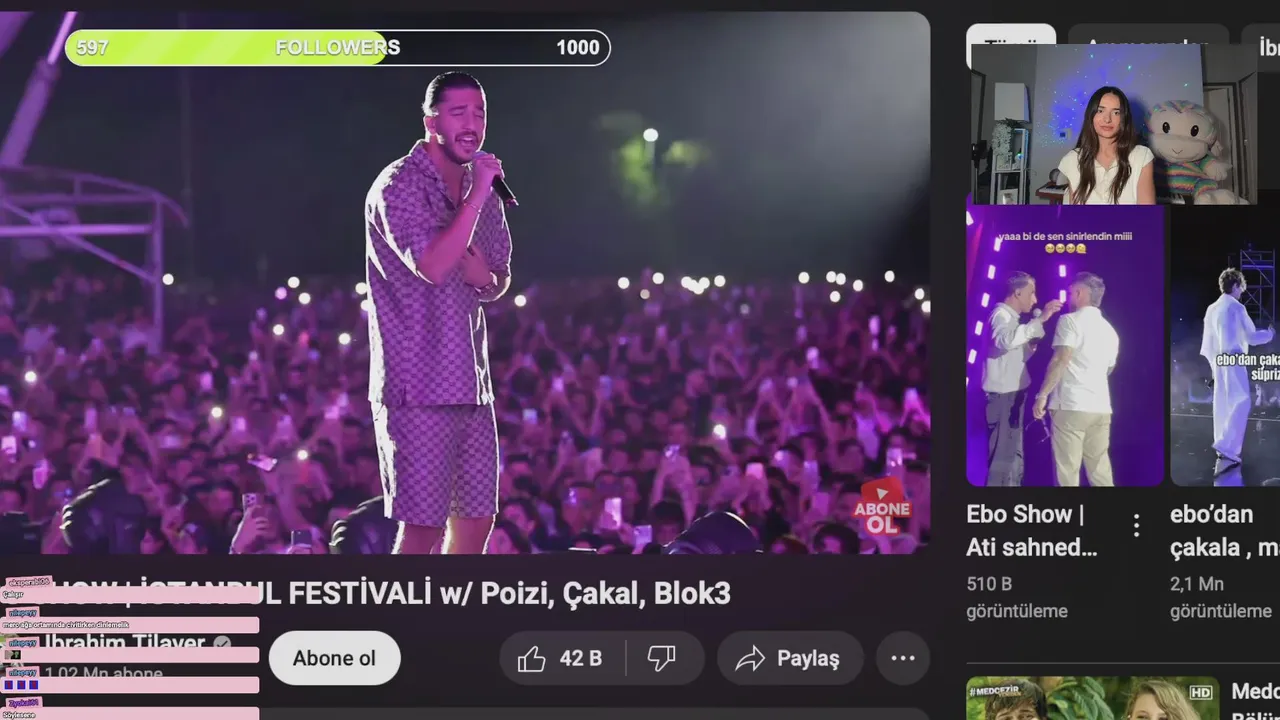This screenshot has height=720, width=1280.
Task: Click the red Abone Ol watermark in the video
Action: pyautogui.click(x=881, y=507)
